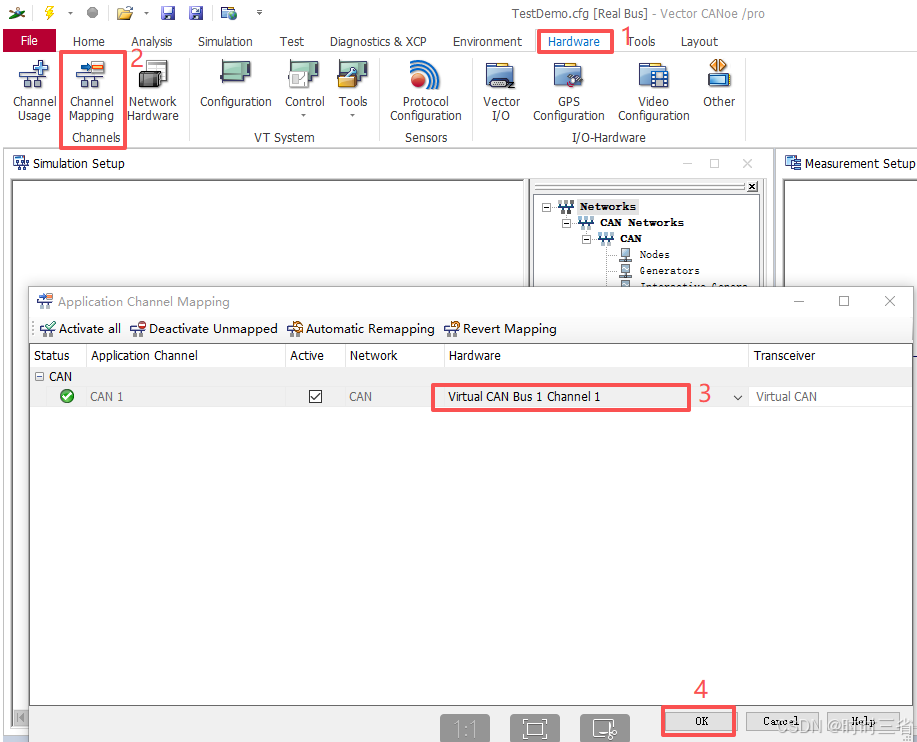This screenshot has height=742, width=917.
Task: Click the stop measurement circle icon
Action: (92, 12)
